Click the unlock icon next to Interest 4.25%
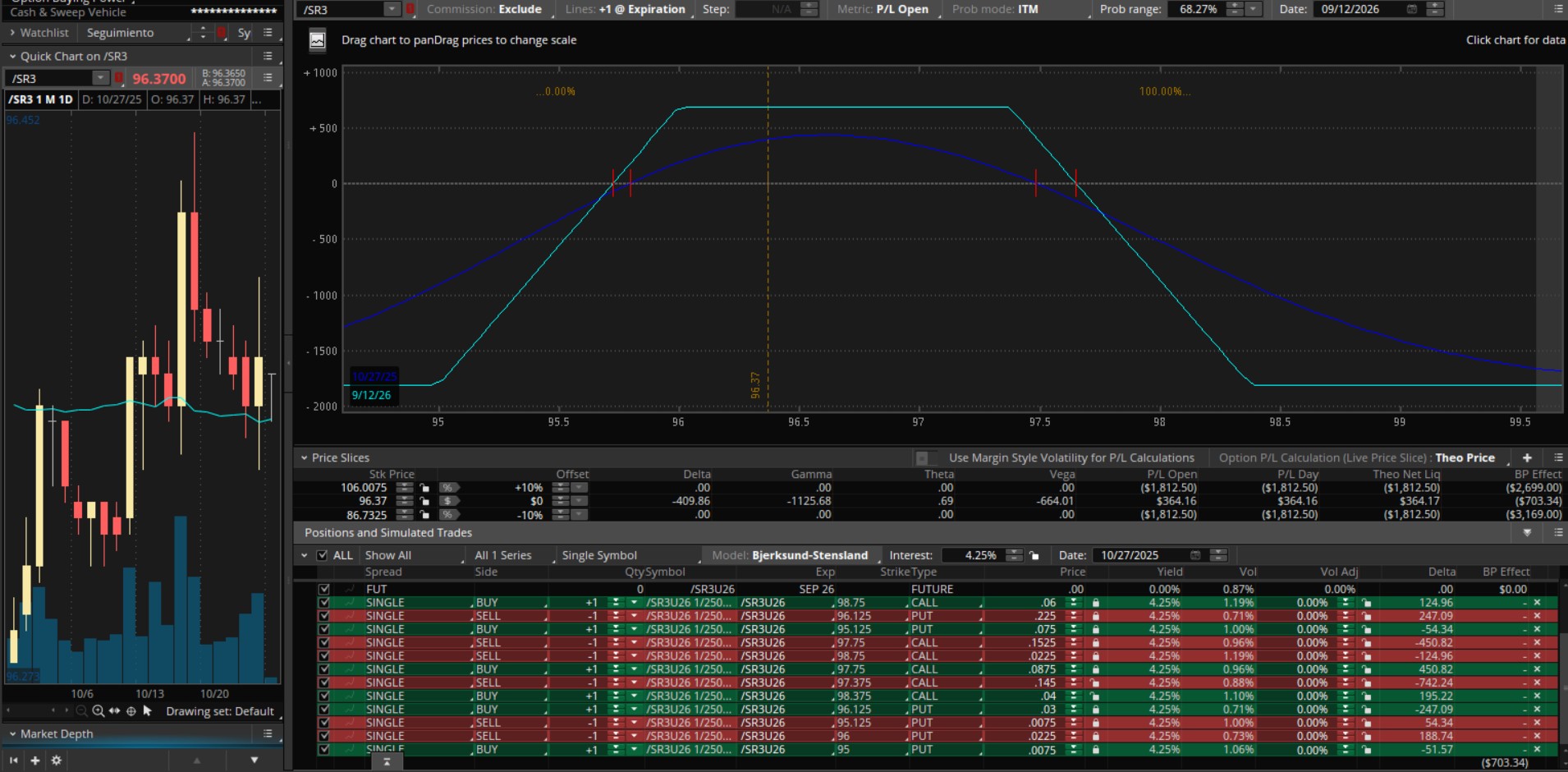 [x=1034, y=556]
